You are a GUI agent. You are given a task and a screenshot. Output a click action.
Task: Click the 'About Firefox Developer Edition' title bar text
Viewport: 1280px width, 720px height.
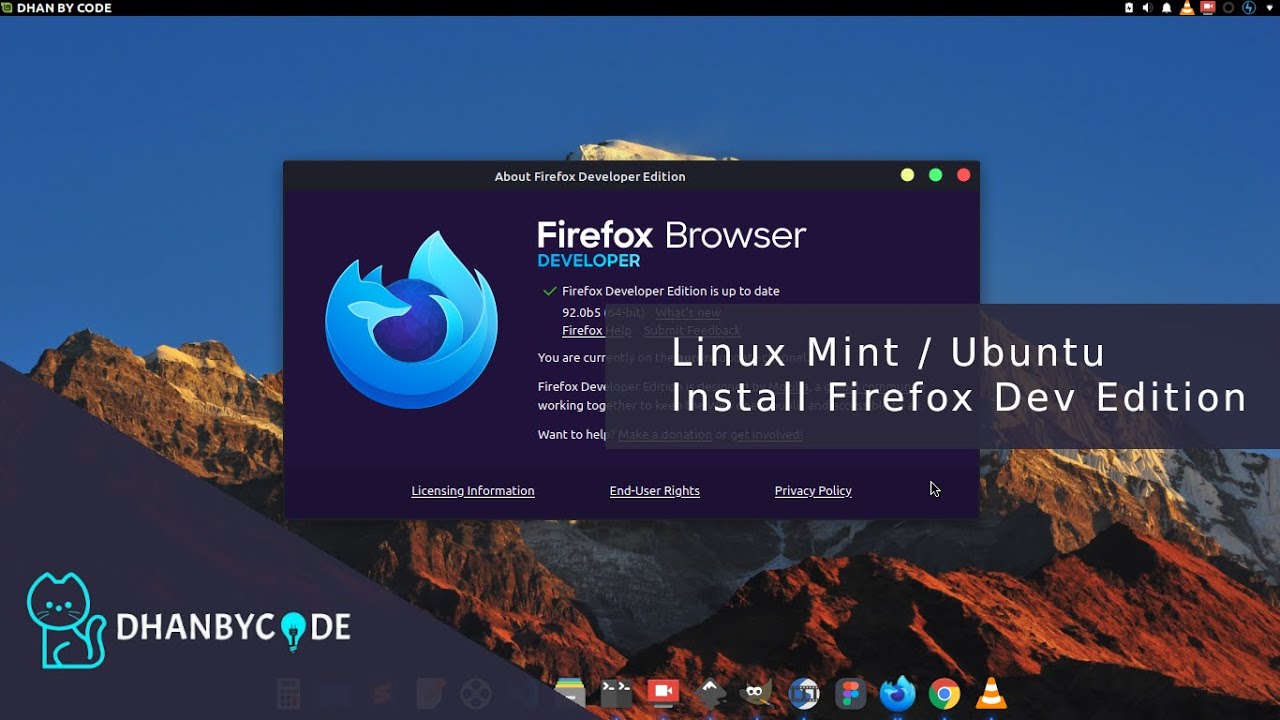[x=590, y=176]
